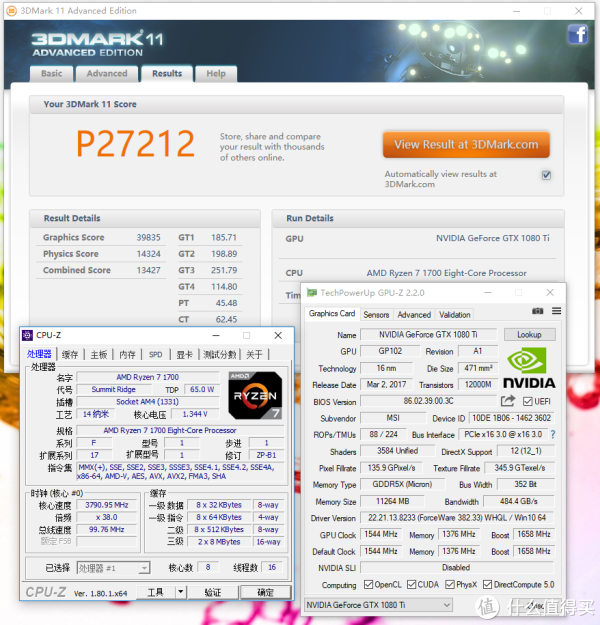
Task: Click the Lookup button in GPU-Z
Action: [529, 334]
